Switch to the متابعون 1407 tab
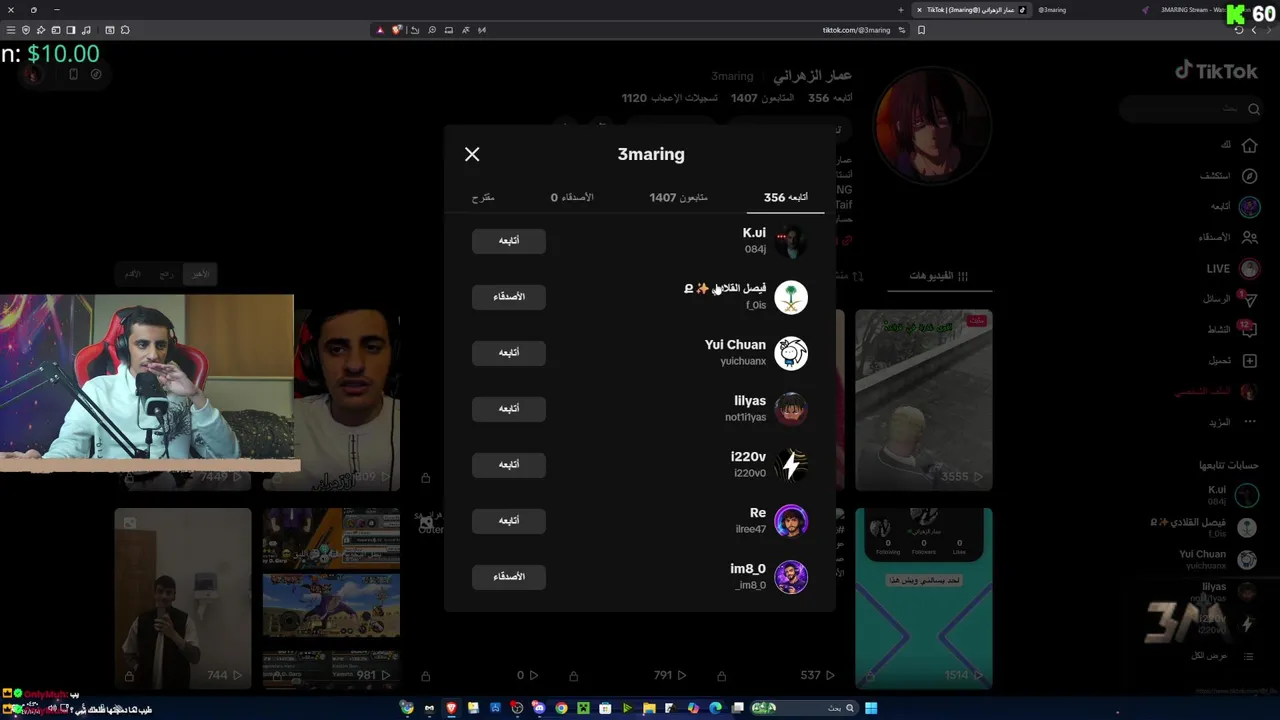 (678, 198)
